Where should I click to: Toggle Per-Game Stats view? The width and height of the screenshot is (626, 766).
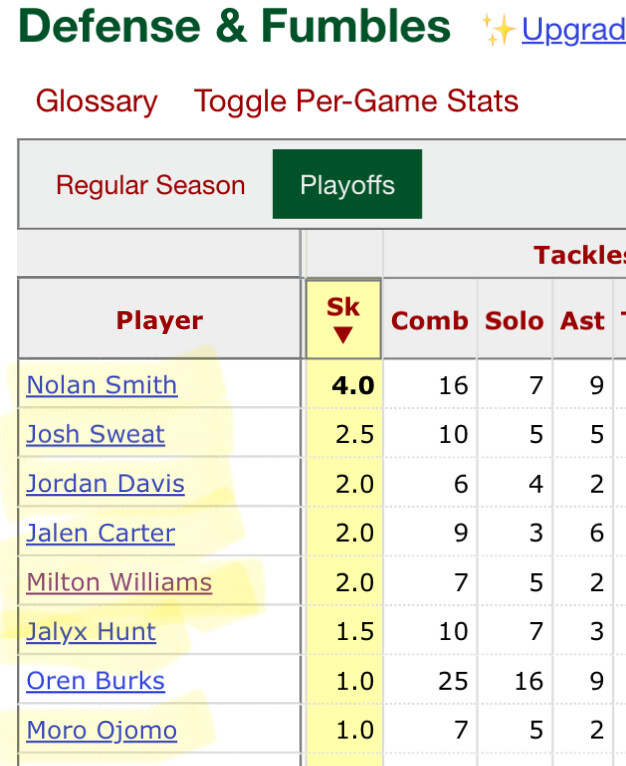[356, 102]
